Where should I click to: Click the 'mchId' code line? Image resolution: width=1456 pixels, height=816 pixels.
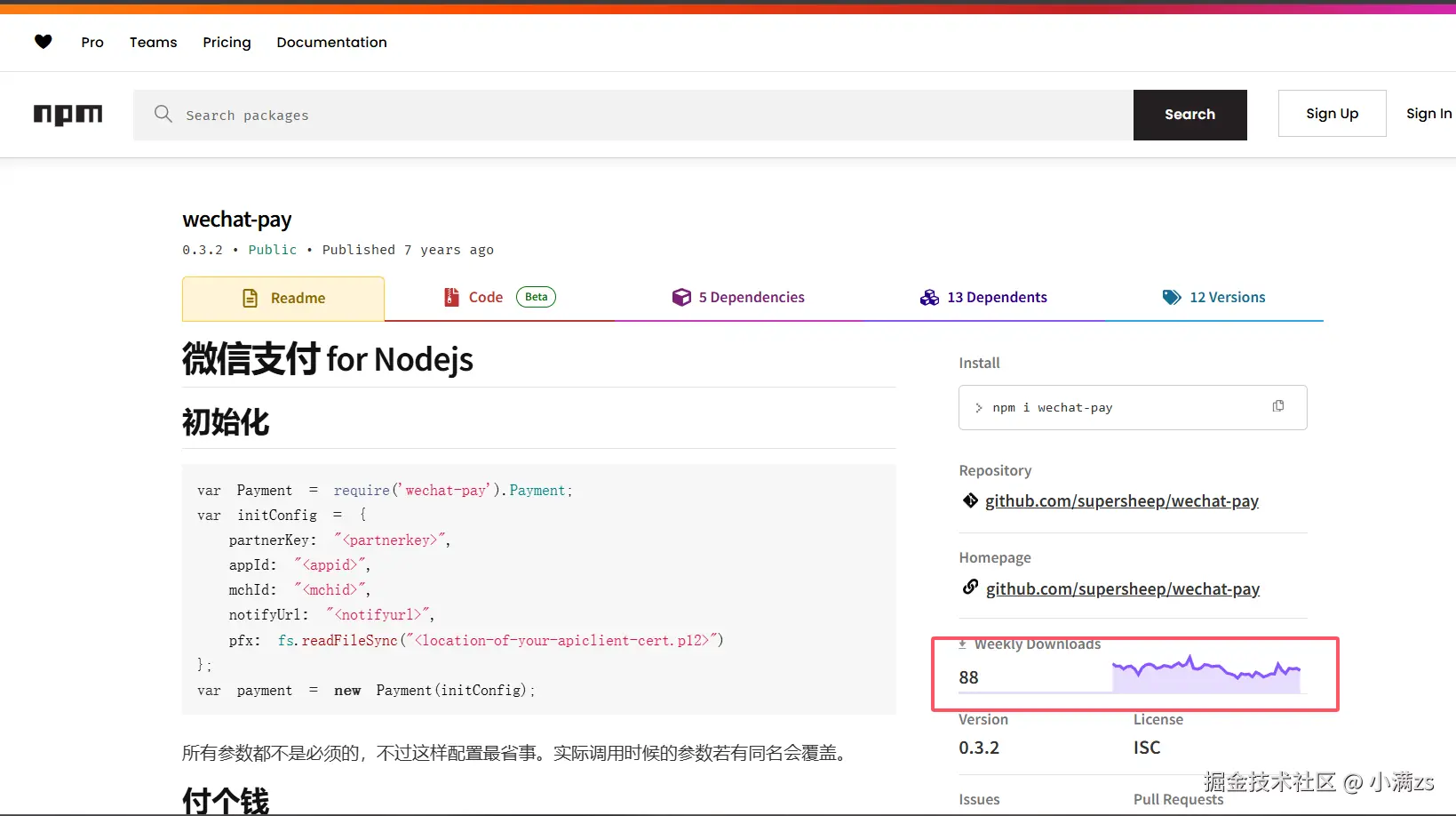(x=299, y=590)
